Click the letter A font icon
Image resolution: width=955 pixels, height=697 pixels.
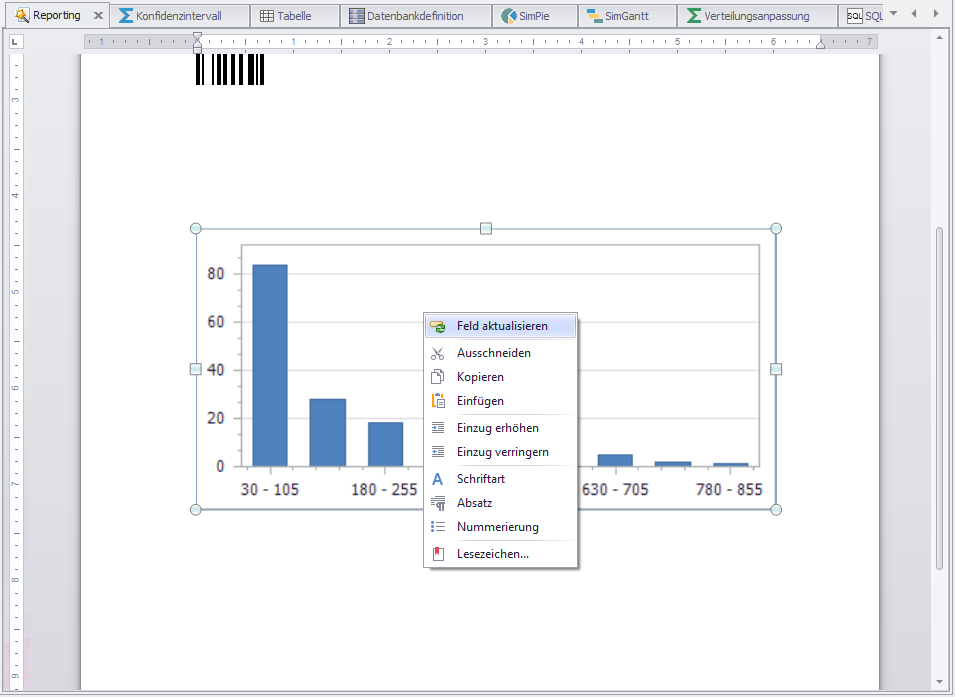pyautogui.click(x=437, y=479)
